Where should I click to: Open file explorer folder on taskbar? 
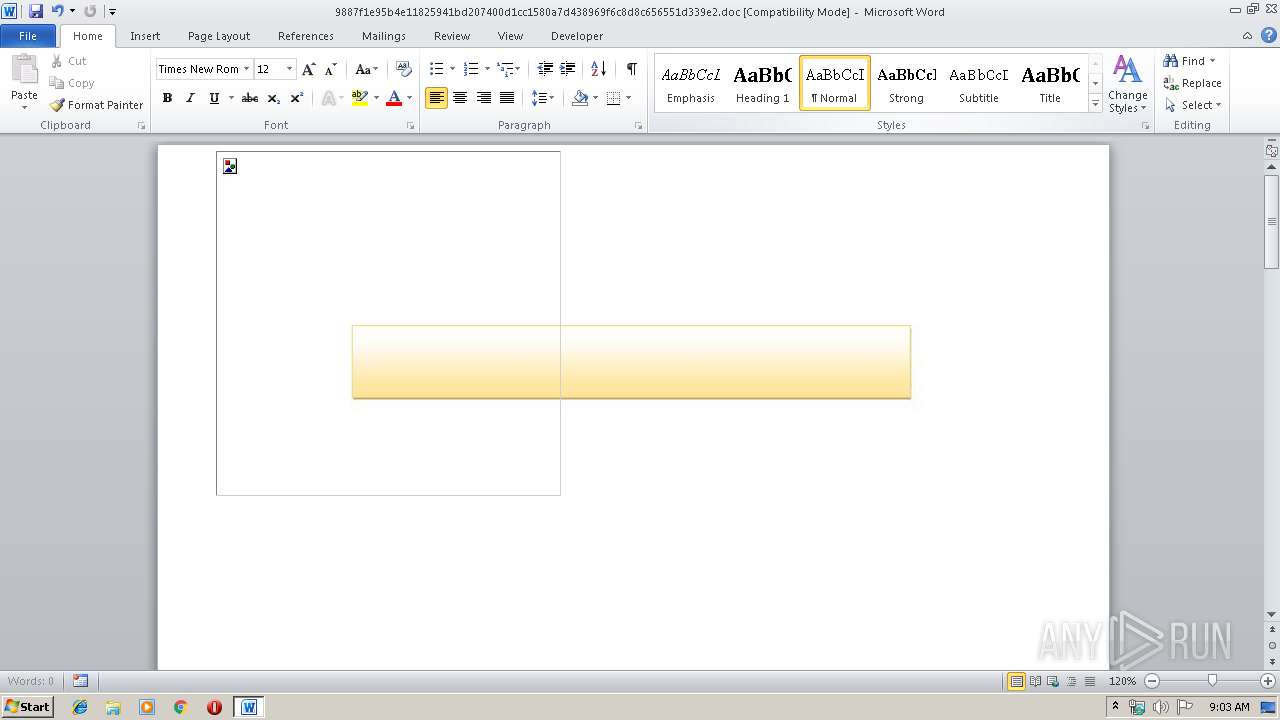point(113,707)
